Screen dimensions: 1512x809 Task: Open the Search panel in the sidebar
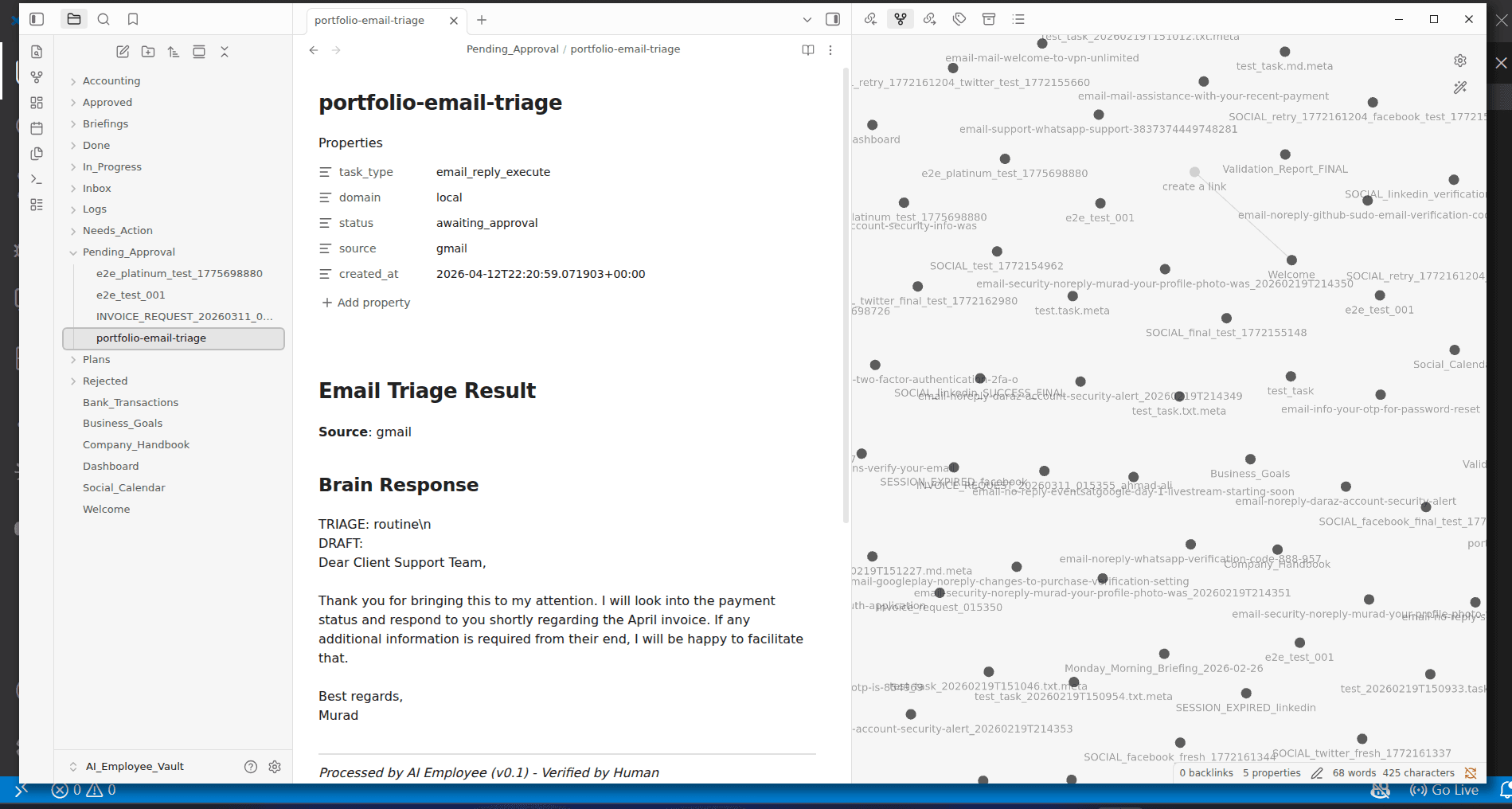coord(104,19)
